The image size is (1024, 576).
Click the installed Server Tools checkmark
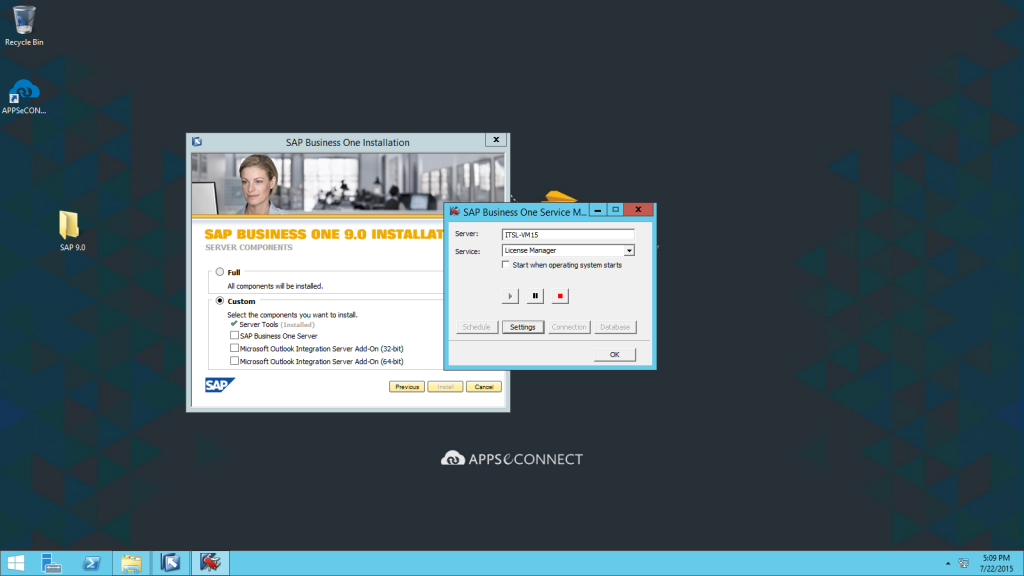234,323
